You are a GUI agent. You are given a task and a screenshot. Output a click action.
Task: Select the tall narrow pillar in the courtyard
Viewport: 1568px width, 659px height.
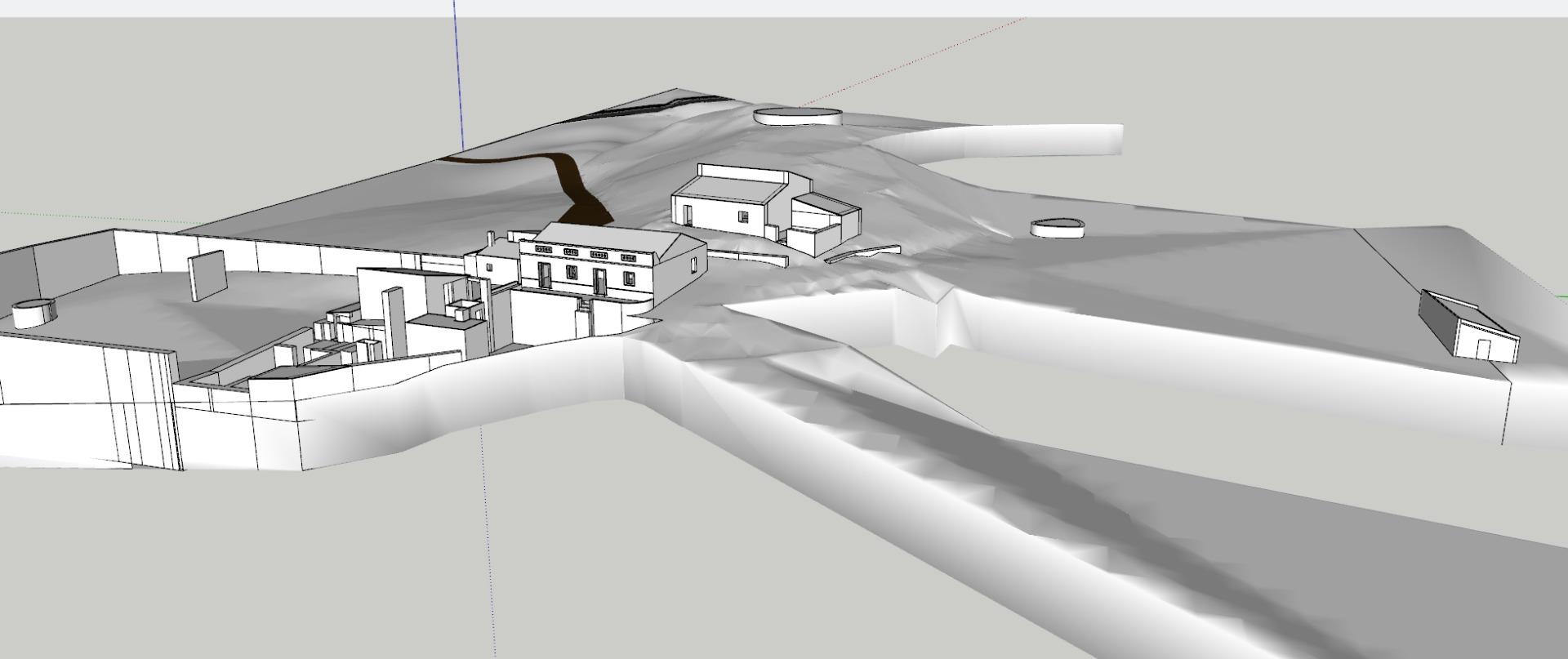pyautogui.click(x=394, y=323)
